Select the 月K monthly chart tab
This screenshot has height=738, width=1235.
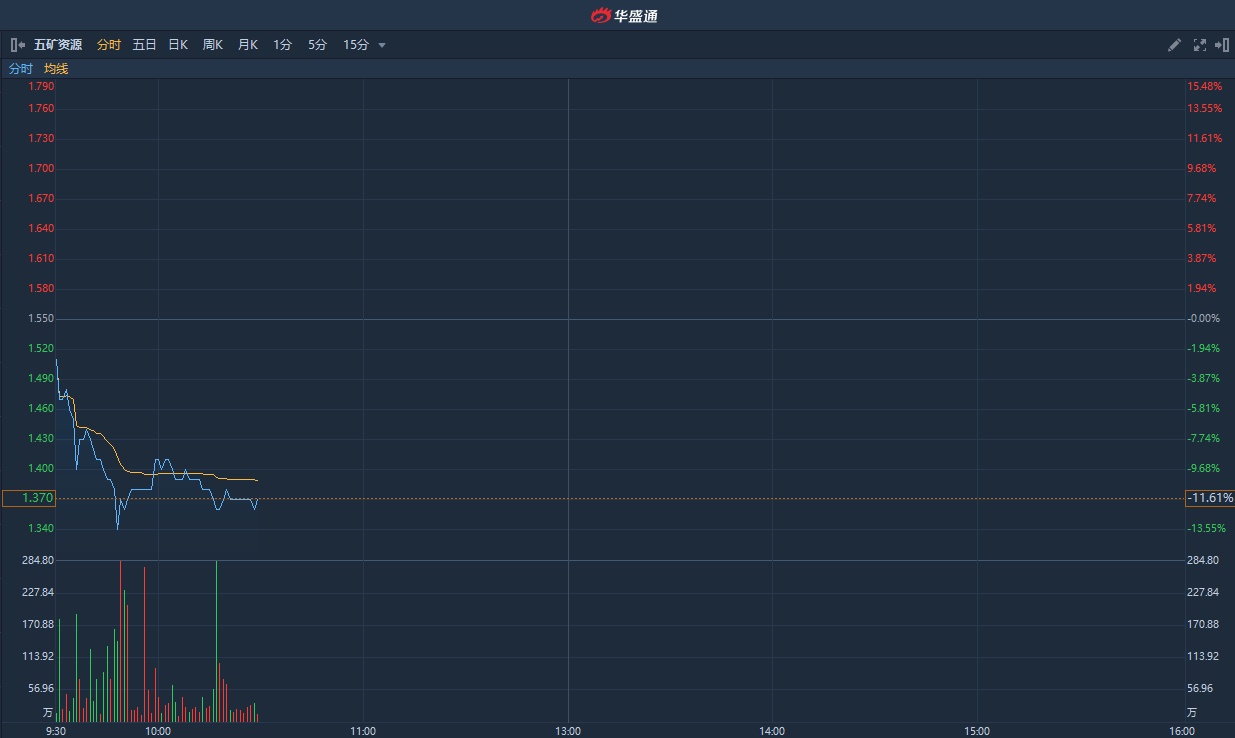247,45
